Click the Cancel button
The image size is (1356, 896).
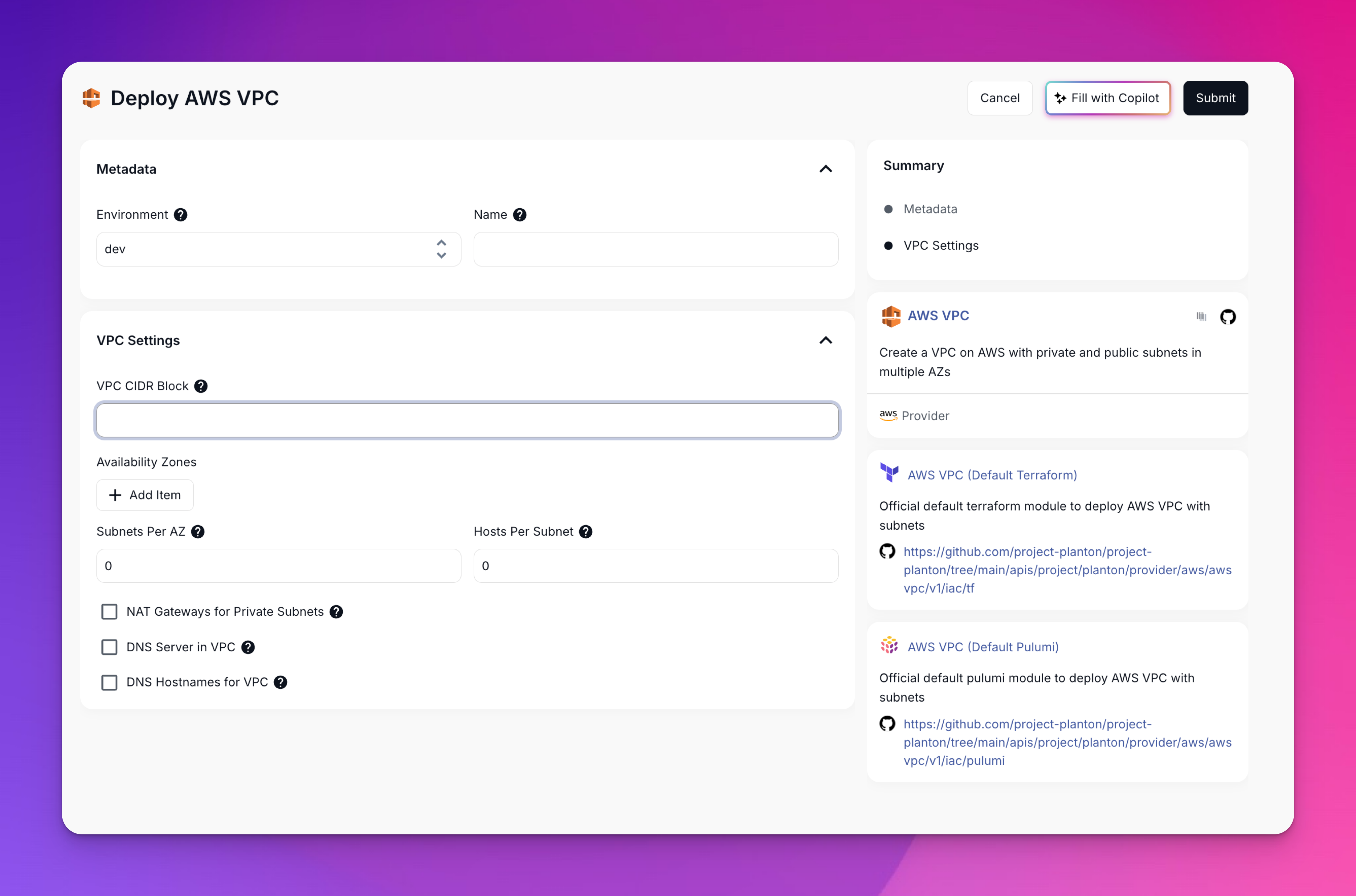pyautogui.click(x=999, y=98)
